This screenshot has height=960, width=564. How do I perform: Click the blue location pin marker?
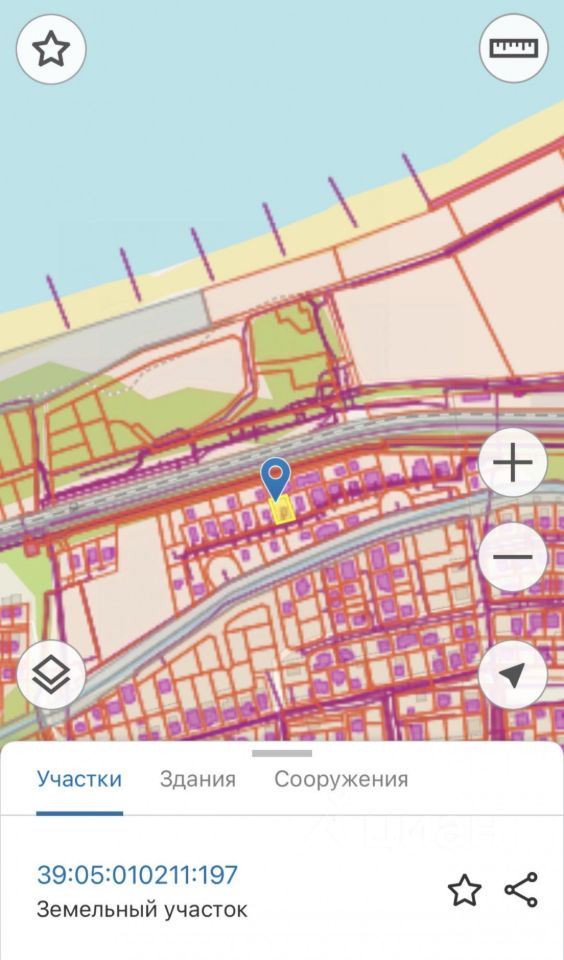point(276,479)
